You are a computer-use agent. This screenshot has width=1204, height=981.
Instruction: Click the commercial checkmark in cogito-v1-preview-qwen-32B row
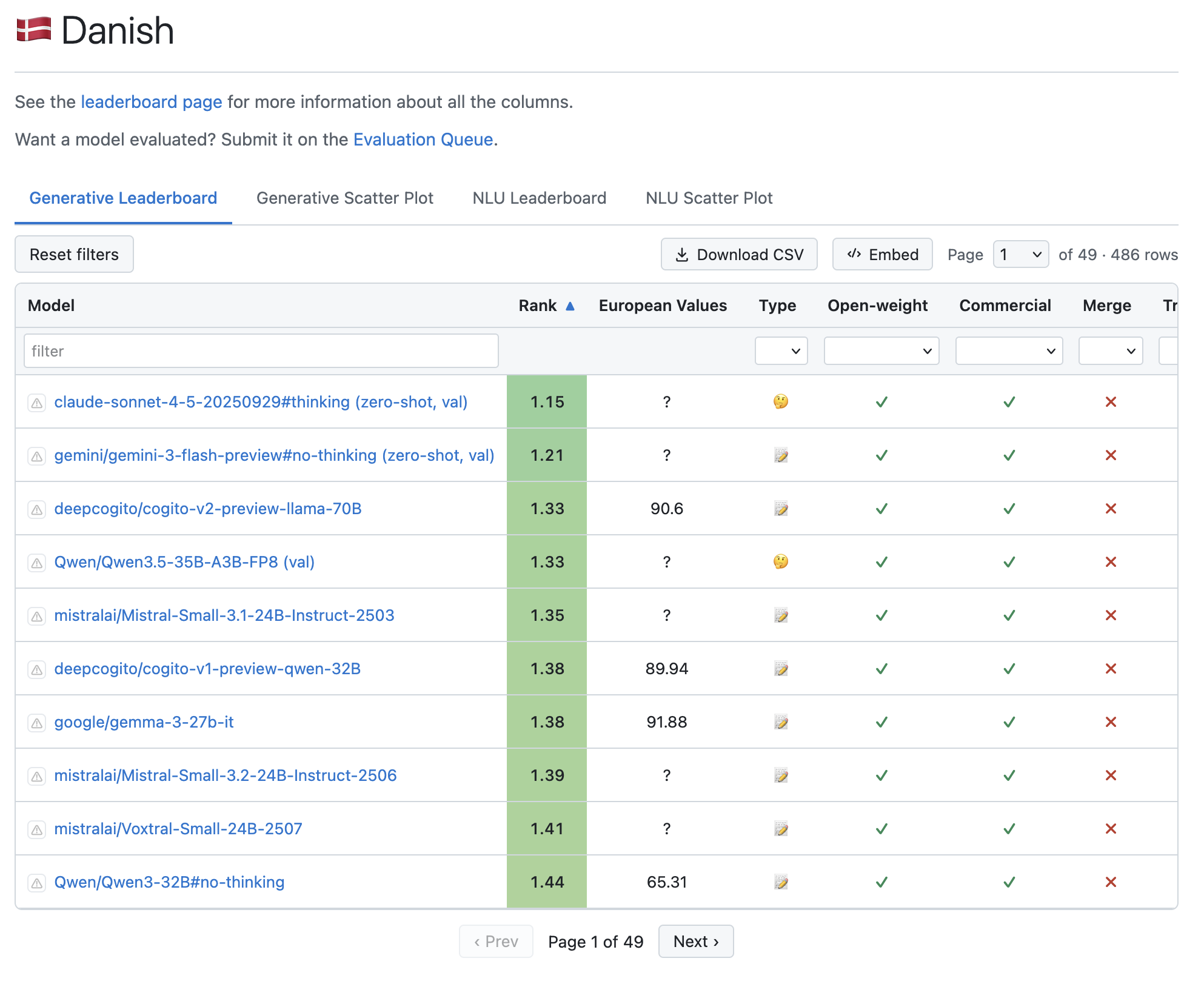[1009, 669]
